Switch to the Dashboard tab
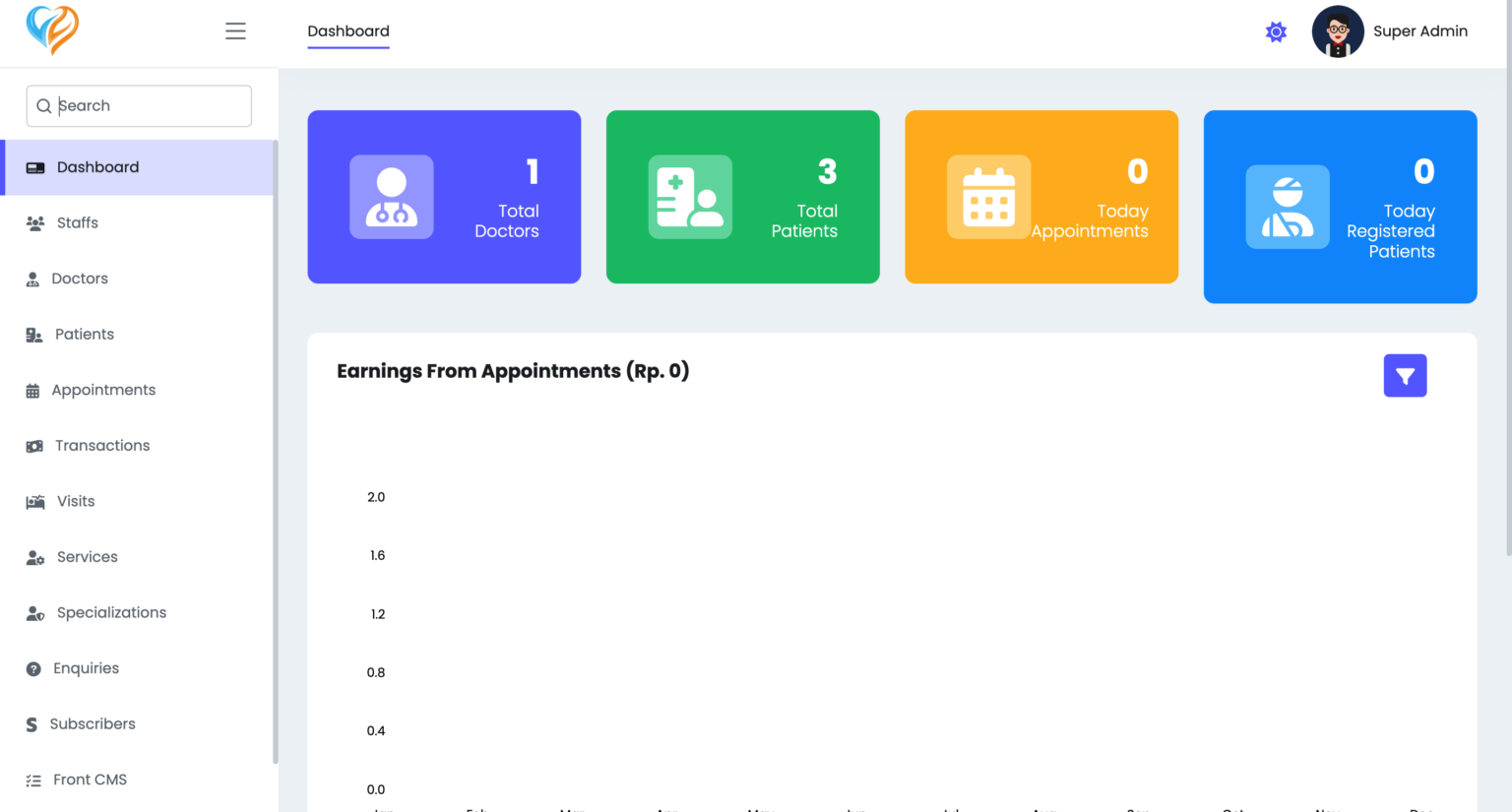This screenshot has width=1512, height=812. (x=347, y=31)
